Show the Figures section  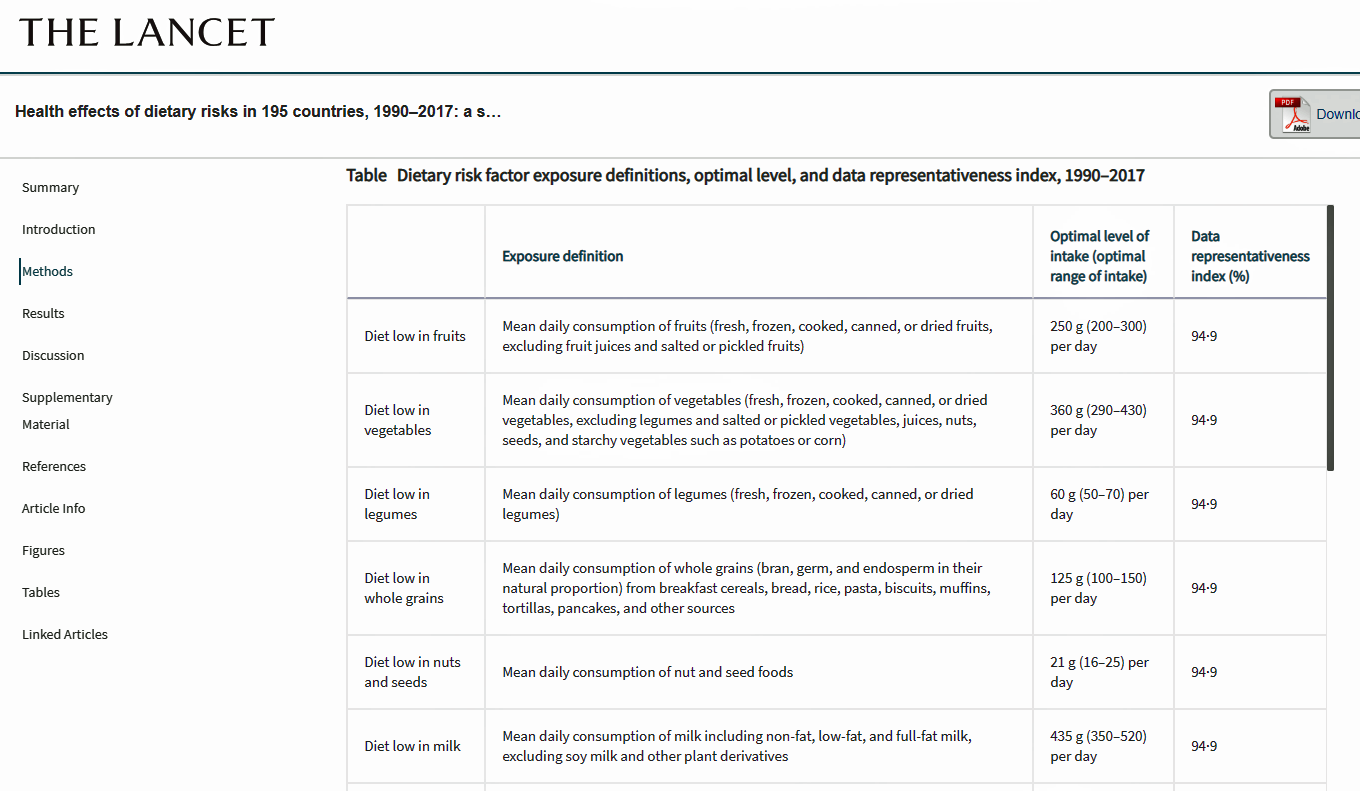point(43,551)
